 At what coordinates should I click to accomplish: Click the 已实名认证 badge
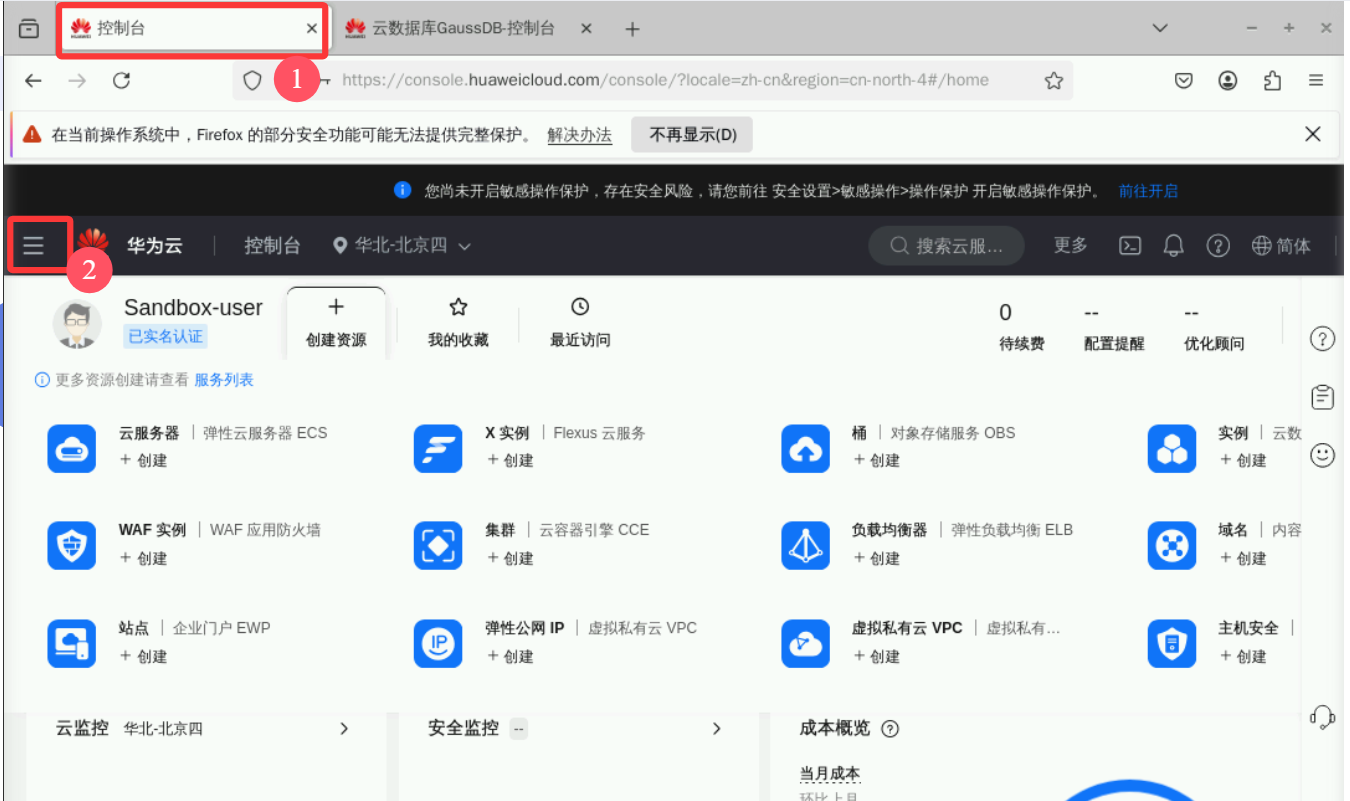165,336
